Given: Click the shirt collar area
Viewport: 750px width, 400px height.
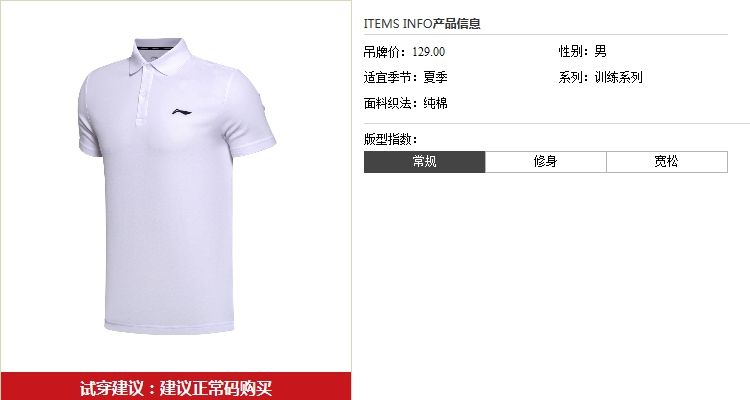Looking at the screenshot, I should 160,55.
